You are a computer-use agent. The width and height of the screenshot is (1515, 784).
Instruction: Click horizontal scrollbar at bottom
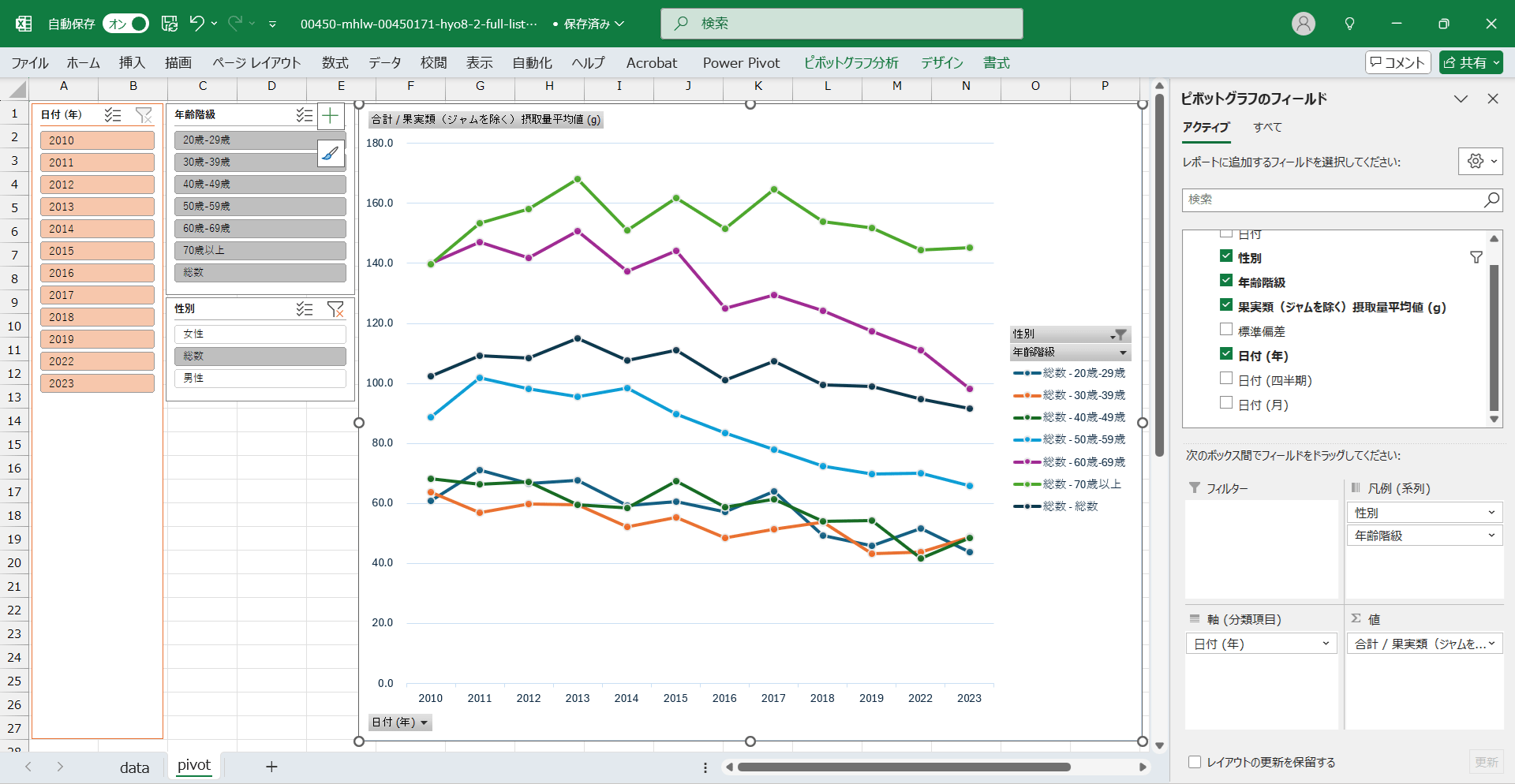click(x=903, y=767)
